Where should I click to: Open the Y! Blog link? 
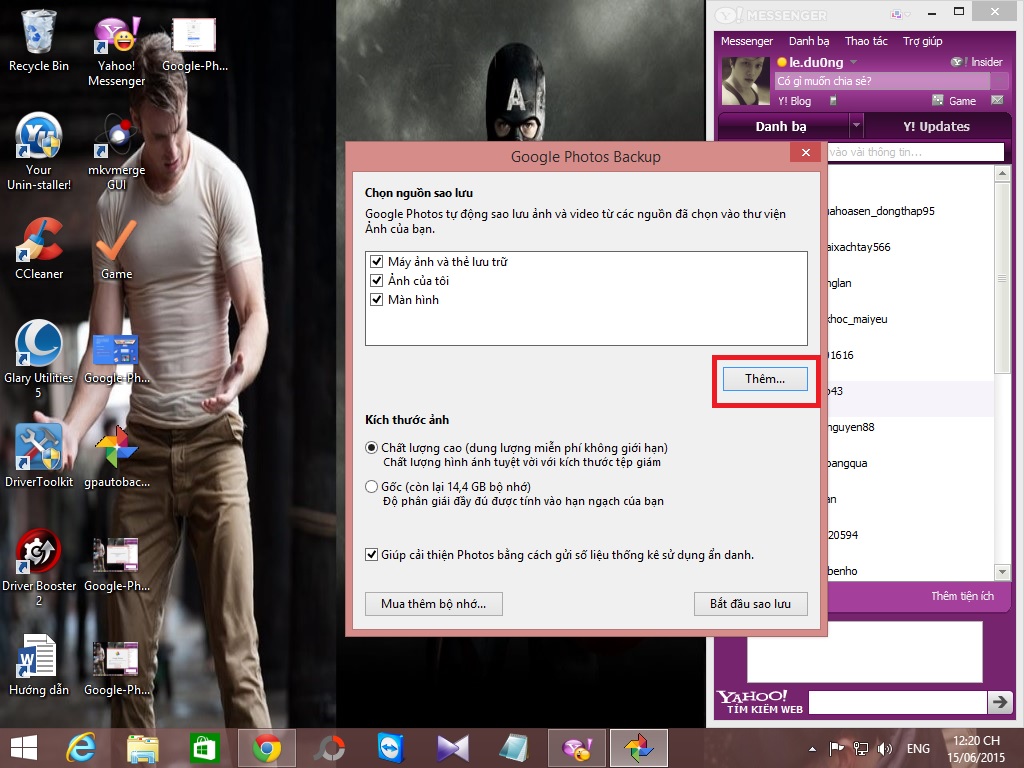(794, 101)
